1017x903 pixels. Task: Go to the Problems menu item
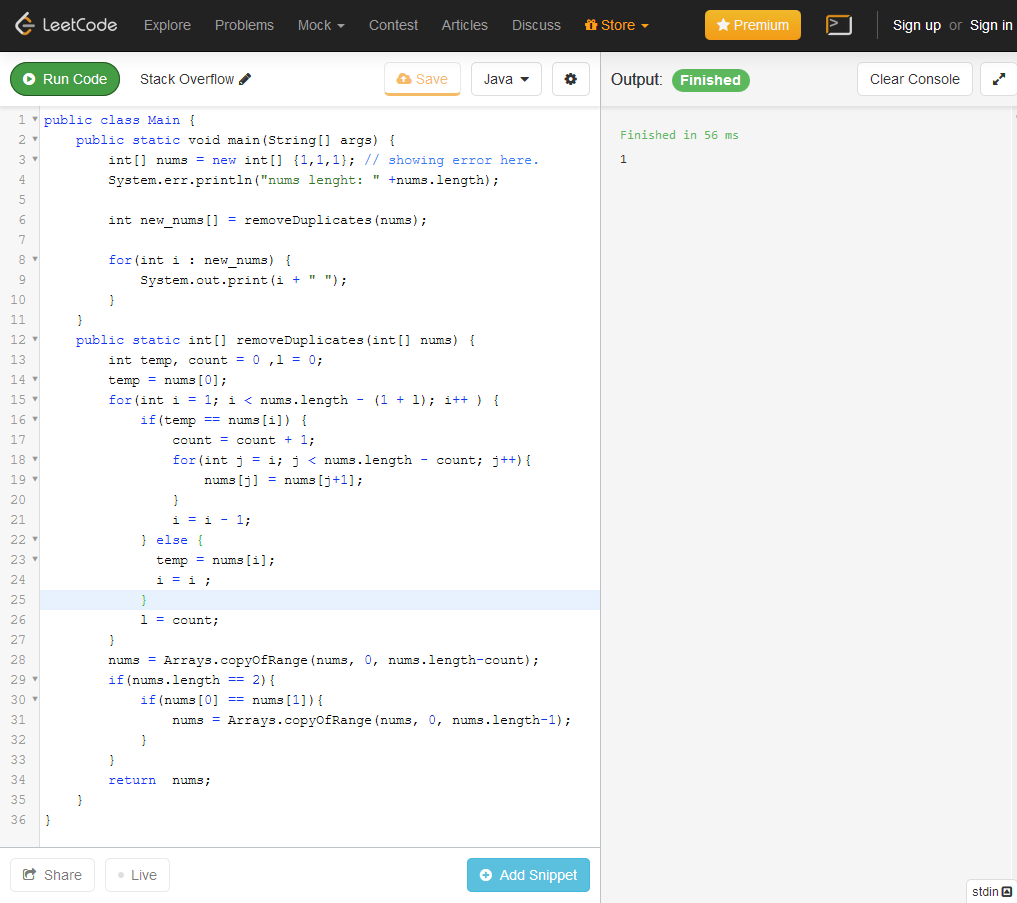(244, 25)
